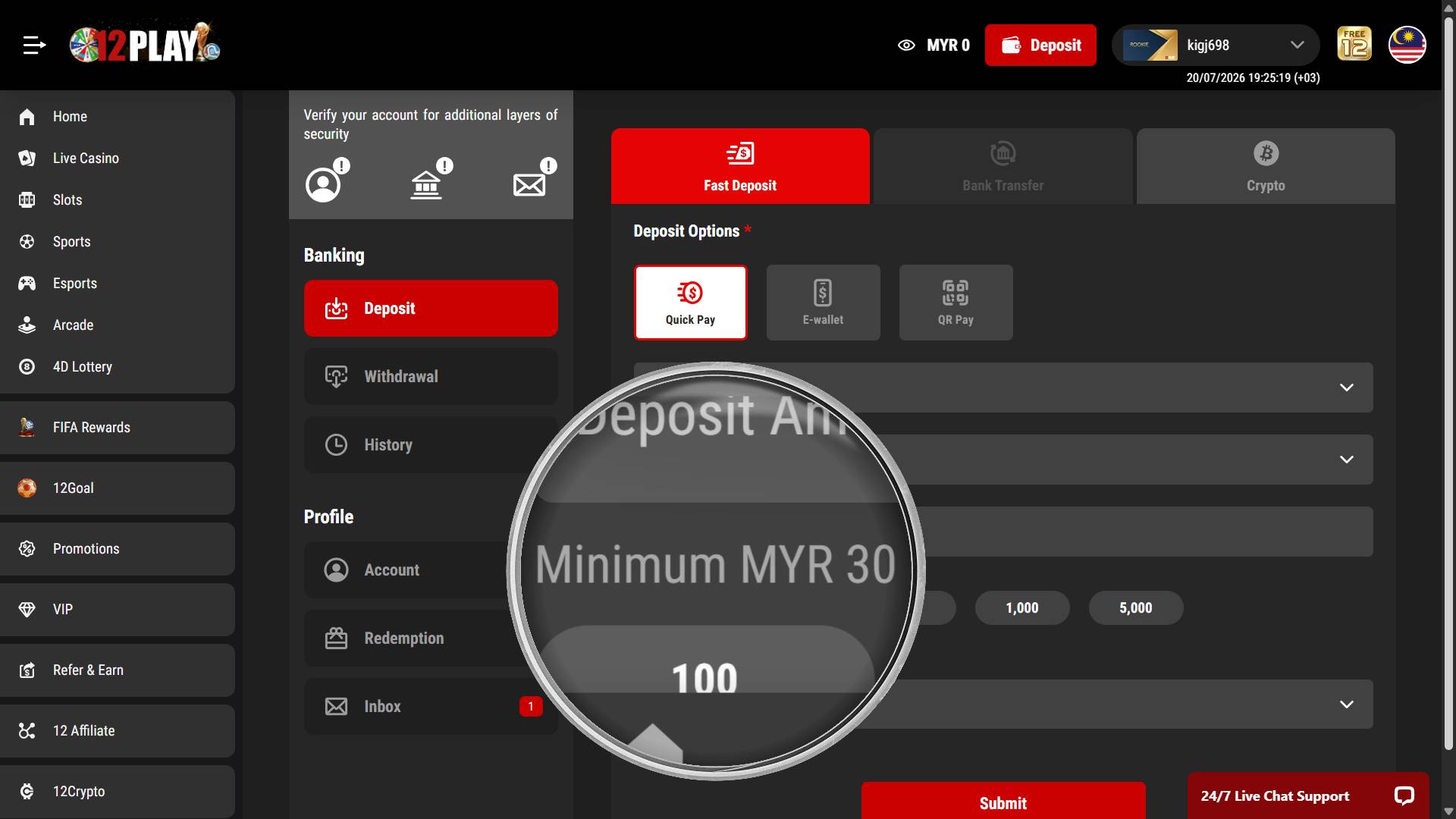Viewport: 1456px width, 819px height.
Task: Click the Live Casino cards icon
Action: click(27, 158)
